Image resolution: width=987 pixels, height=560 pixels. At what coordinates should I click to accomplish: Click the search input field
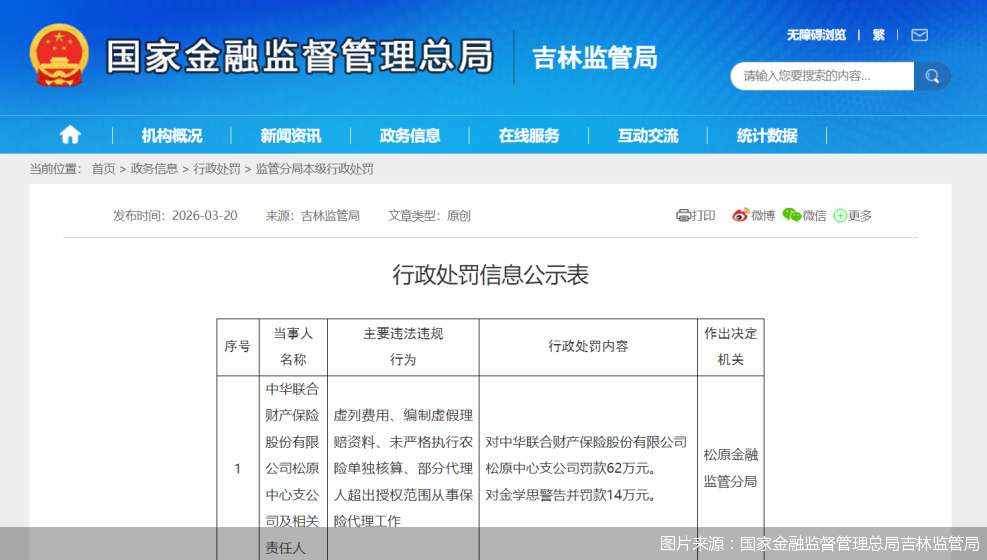point(822,76)
